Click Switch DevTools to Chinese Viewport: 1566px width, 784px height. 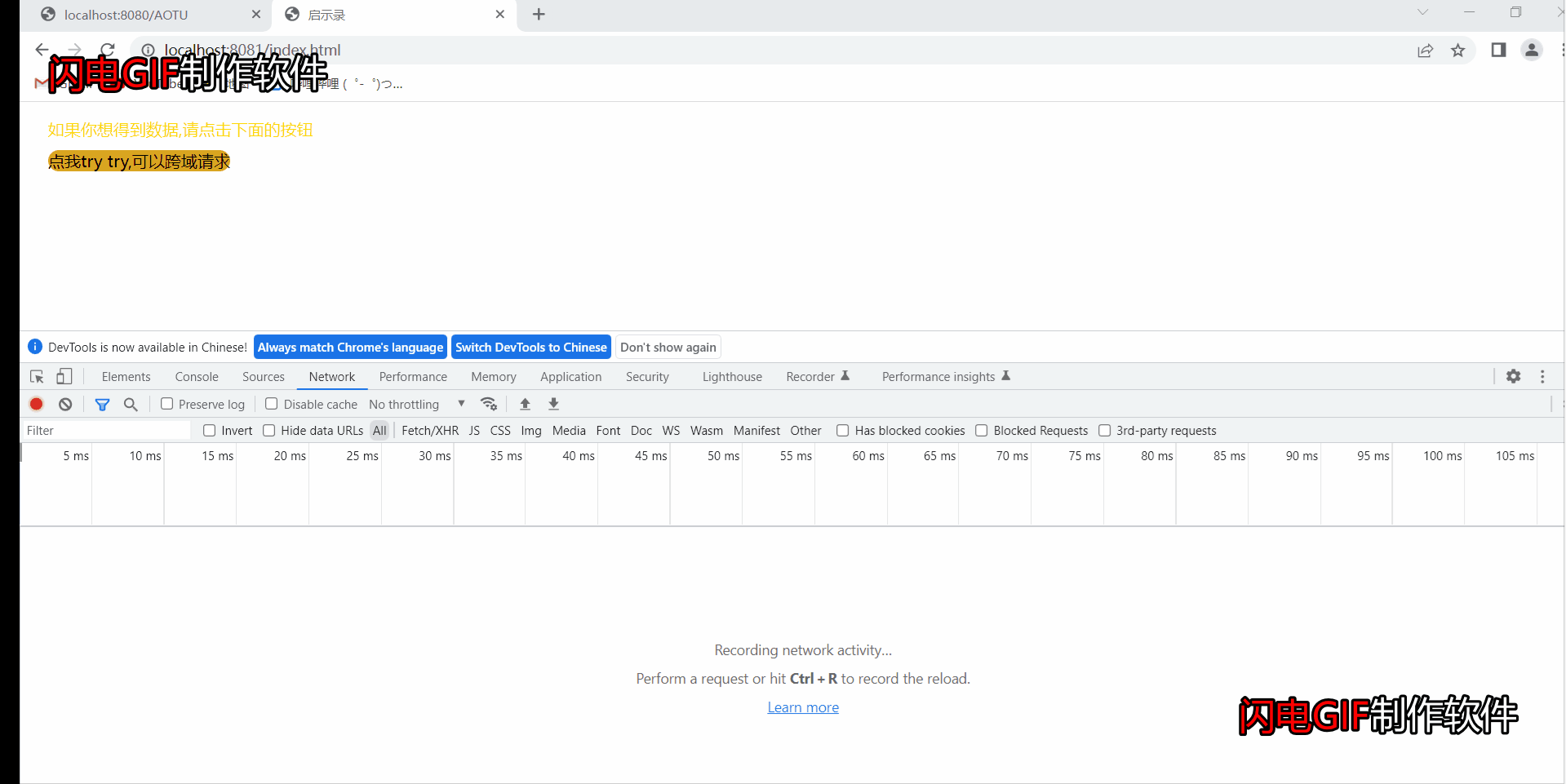click(531, 347)
